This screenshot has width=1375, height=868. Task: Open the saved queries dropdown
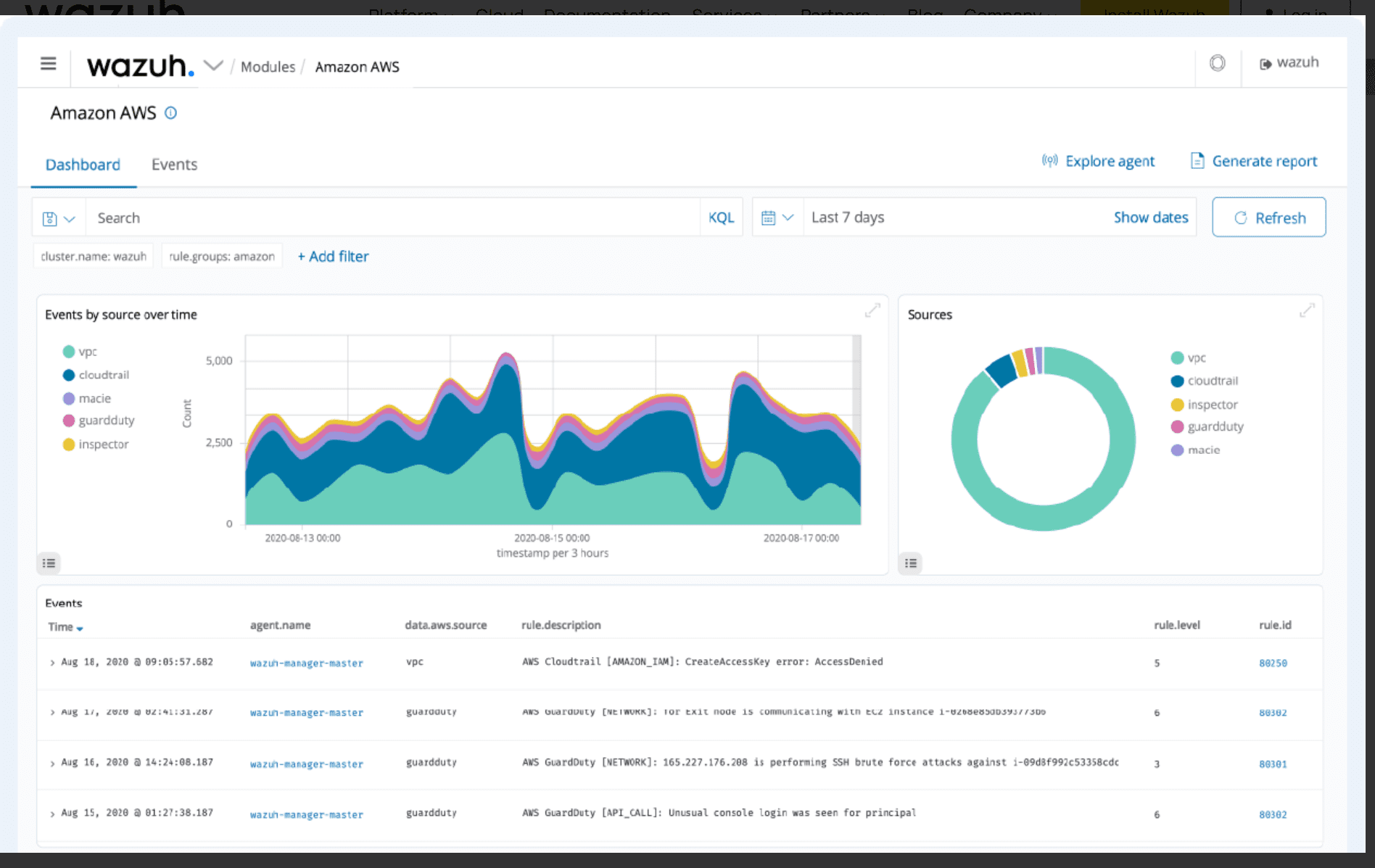tap(59, 218)
